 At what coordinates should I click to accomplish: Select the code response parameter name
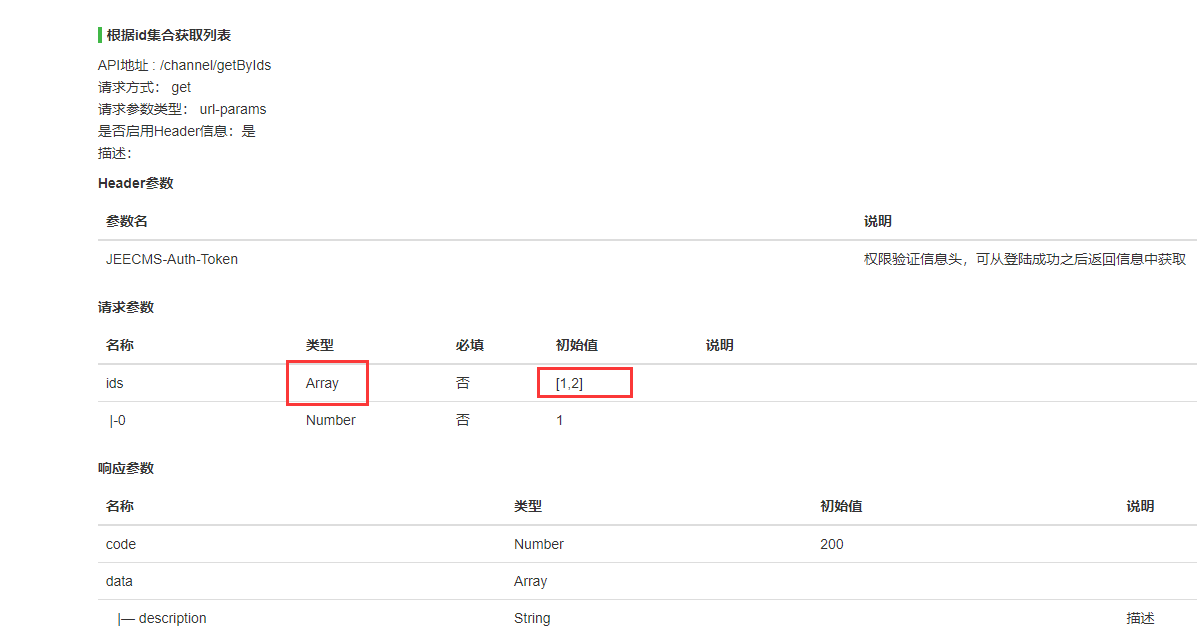coord(121,544)
